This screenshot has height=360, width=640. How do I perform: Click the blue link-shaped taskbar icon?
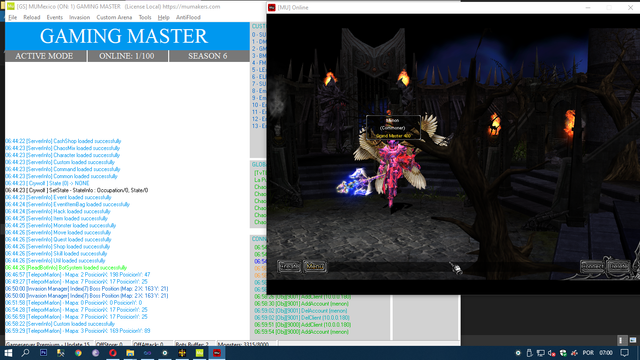pyautogui.click(x=147, y=353)
